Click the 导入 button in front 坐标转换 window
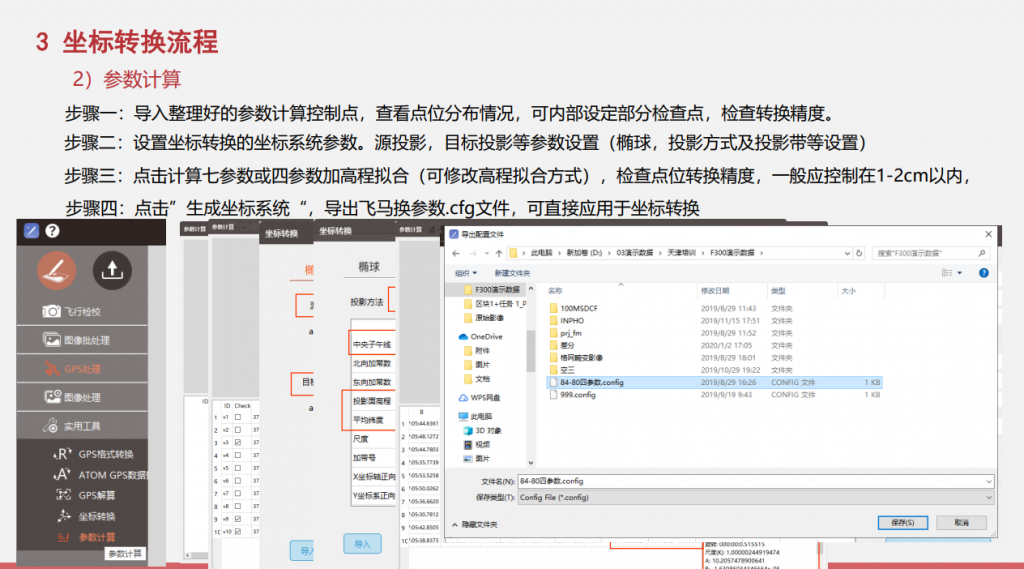The image size is (1024, 569). tap(362, 544)
